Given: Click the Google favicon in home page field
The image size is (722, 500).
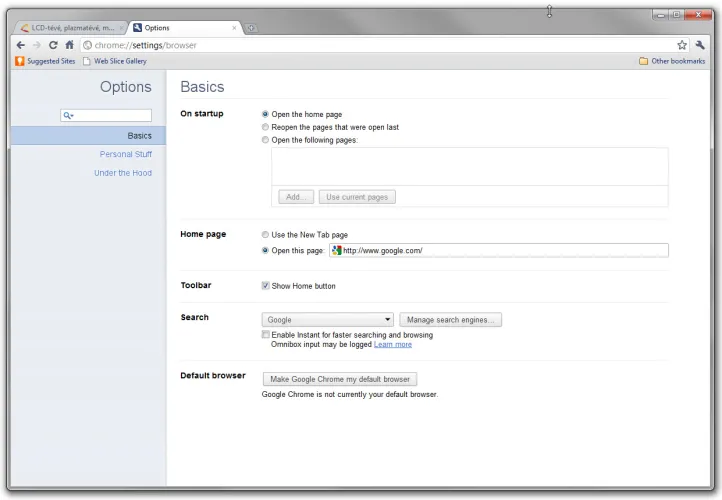Looking at the screenshot, I should click(x=337, y=250).
